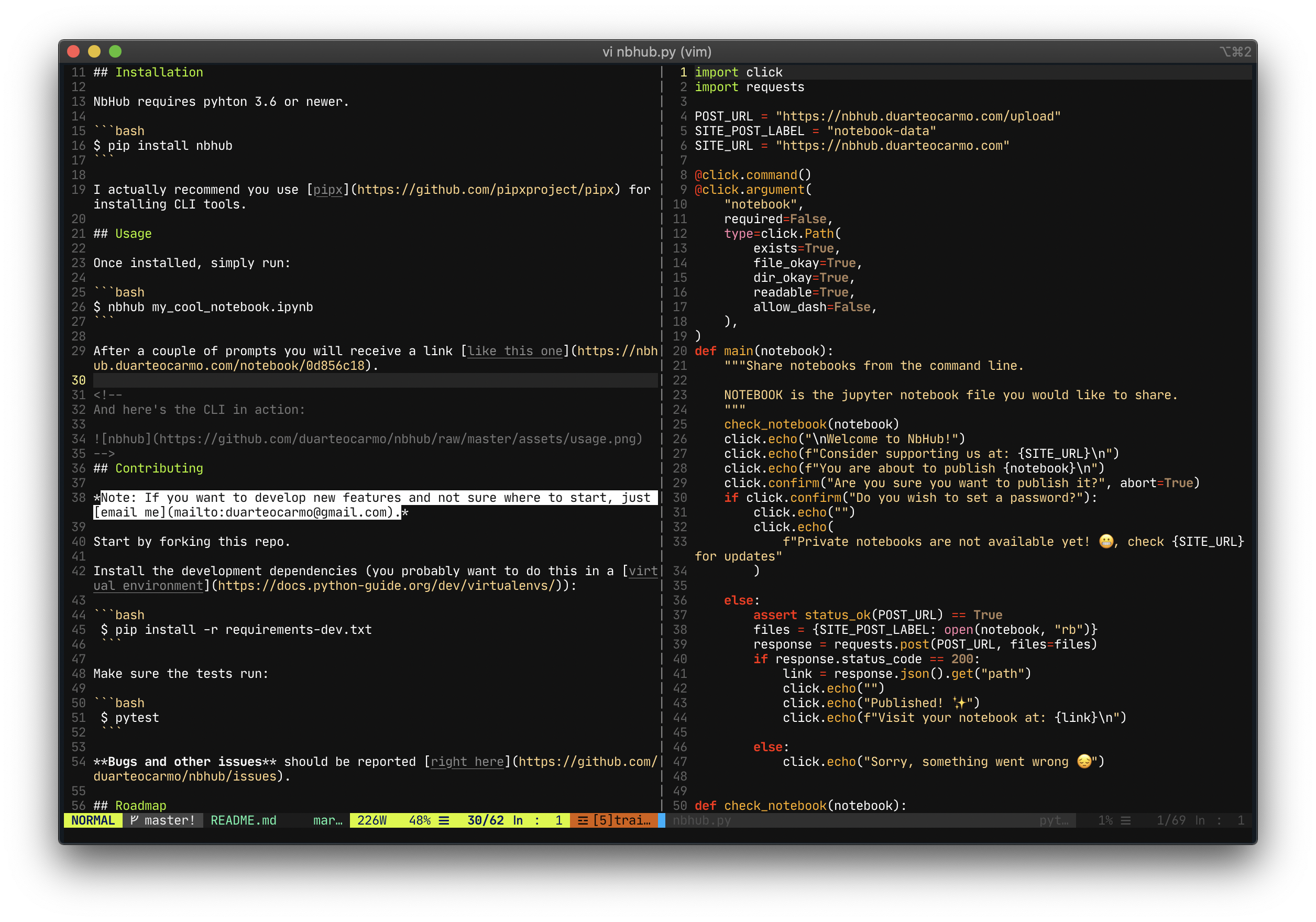Click README.md filename in the status line
The image size is (1316, 922).
point(244,820)
